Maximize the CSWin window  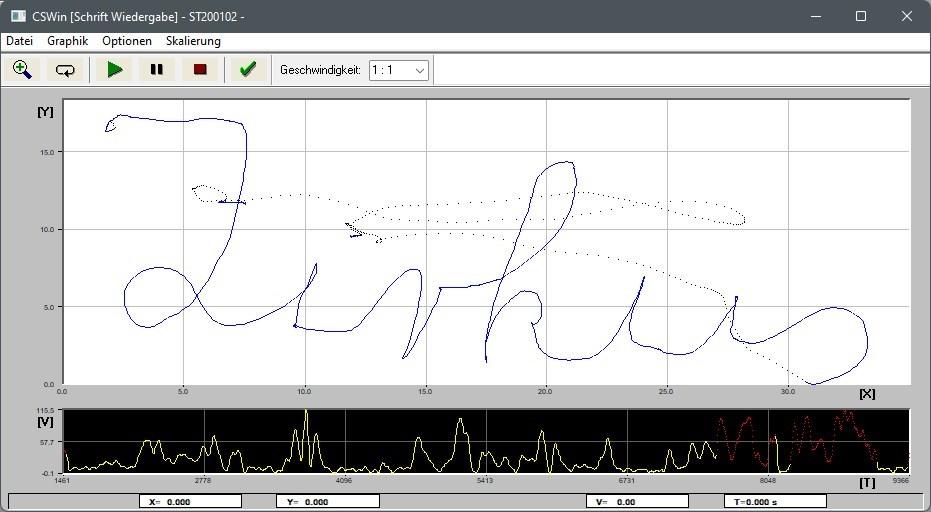click(861, 16)
